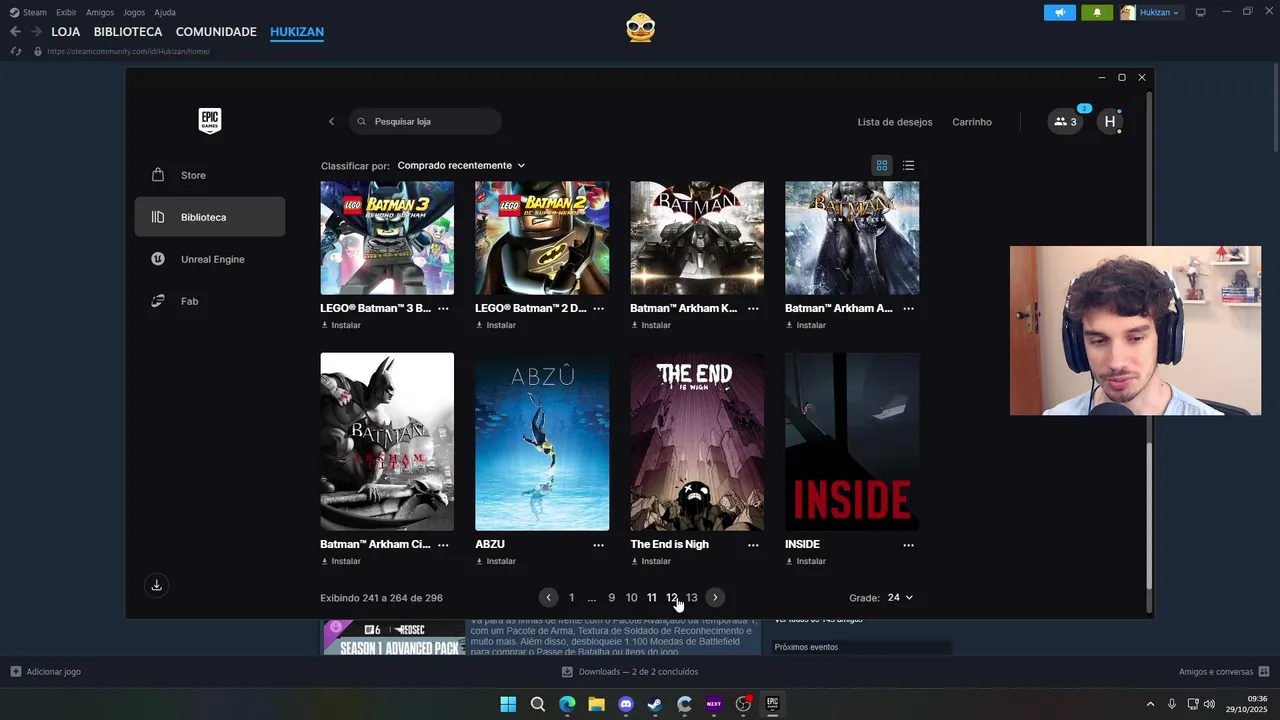Switch to BIBLIOTECA tab in Steam

128,32
